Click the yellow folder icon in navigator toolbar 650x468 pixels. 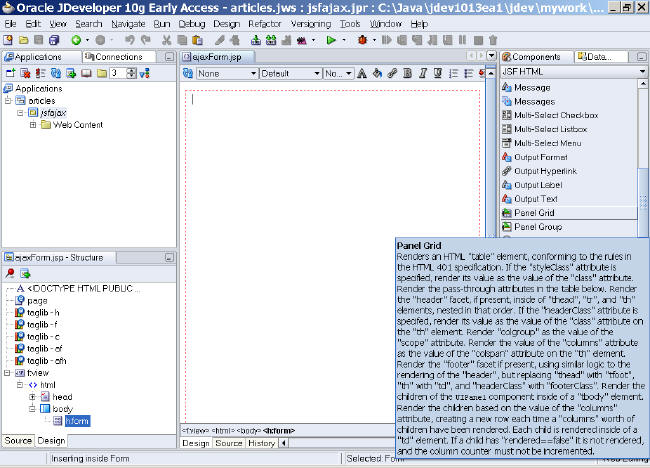102,73
